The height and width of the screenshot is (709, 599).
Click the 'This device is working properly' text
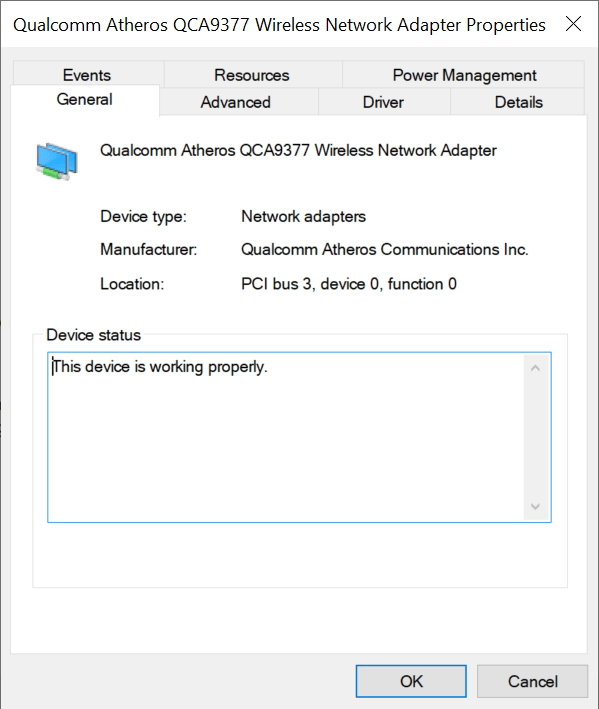click(160, 367)
